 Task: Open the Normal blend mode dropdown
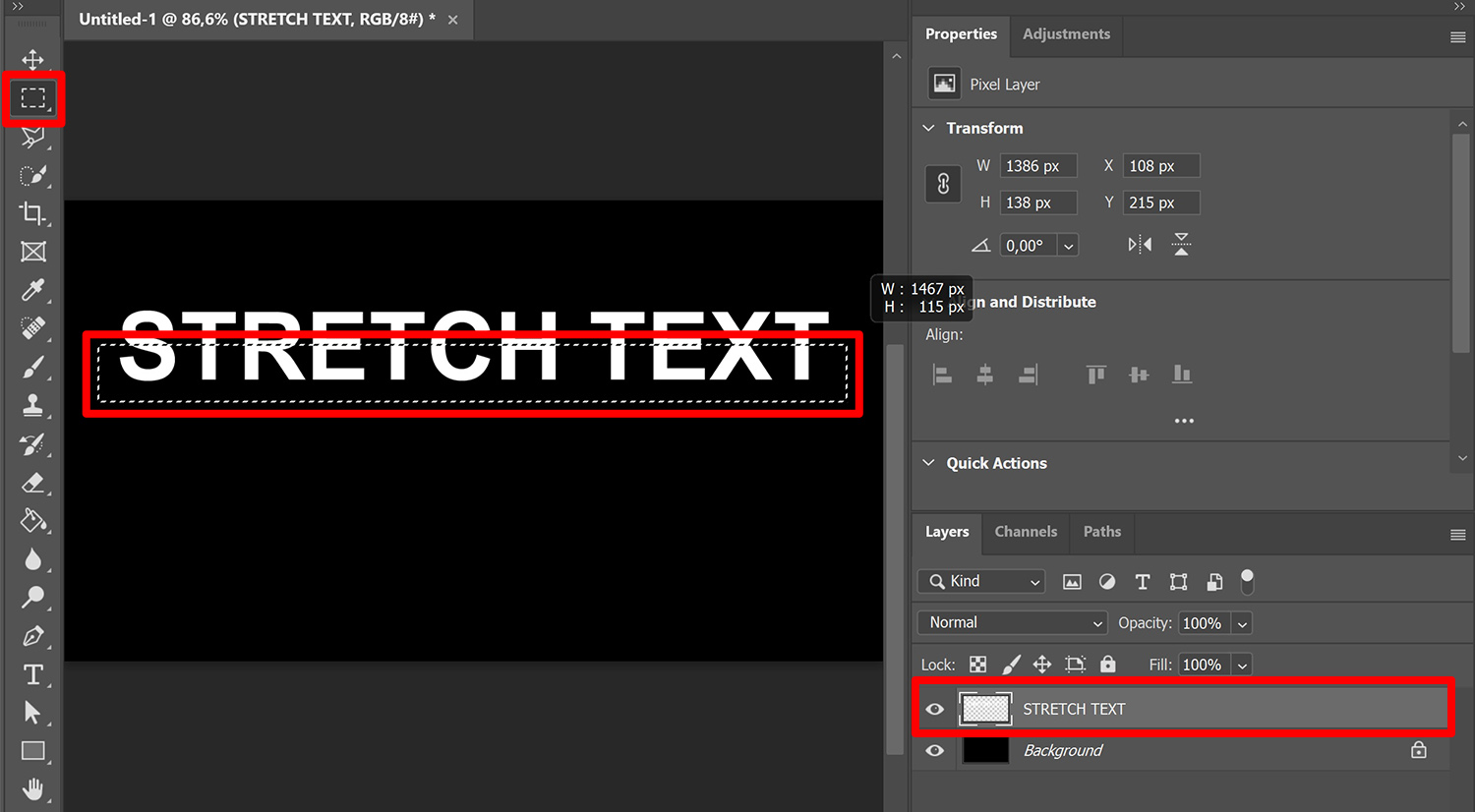1012,622
